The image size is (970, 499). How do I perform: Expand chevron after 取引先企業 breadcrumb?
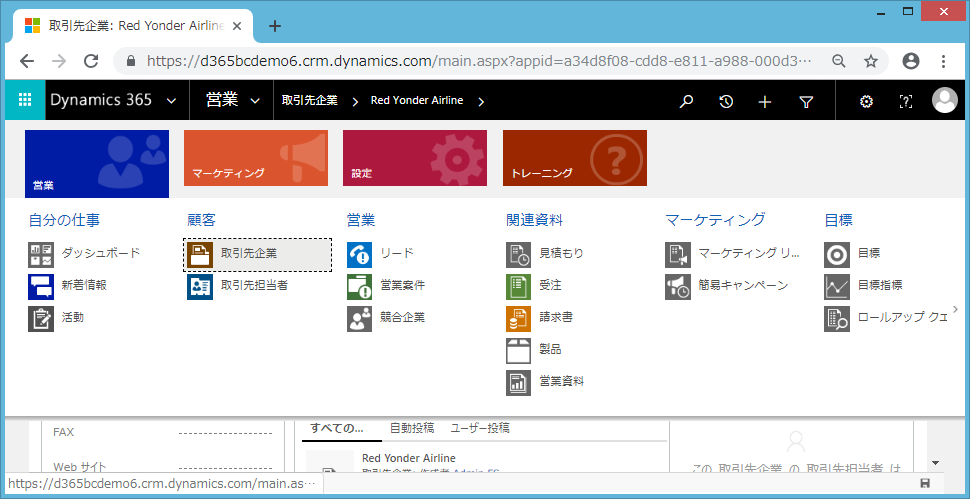coord(355,102)
